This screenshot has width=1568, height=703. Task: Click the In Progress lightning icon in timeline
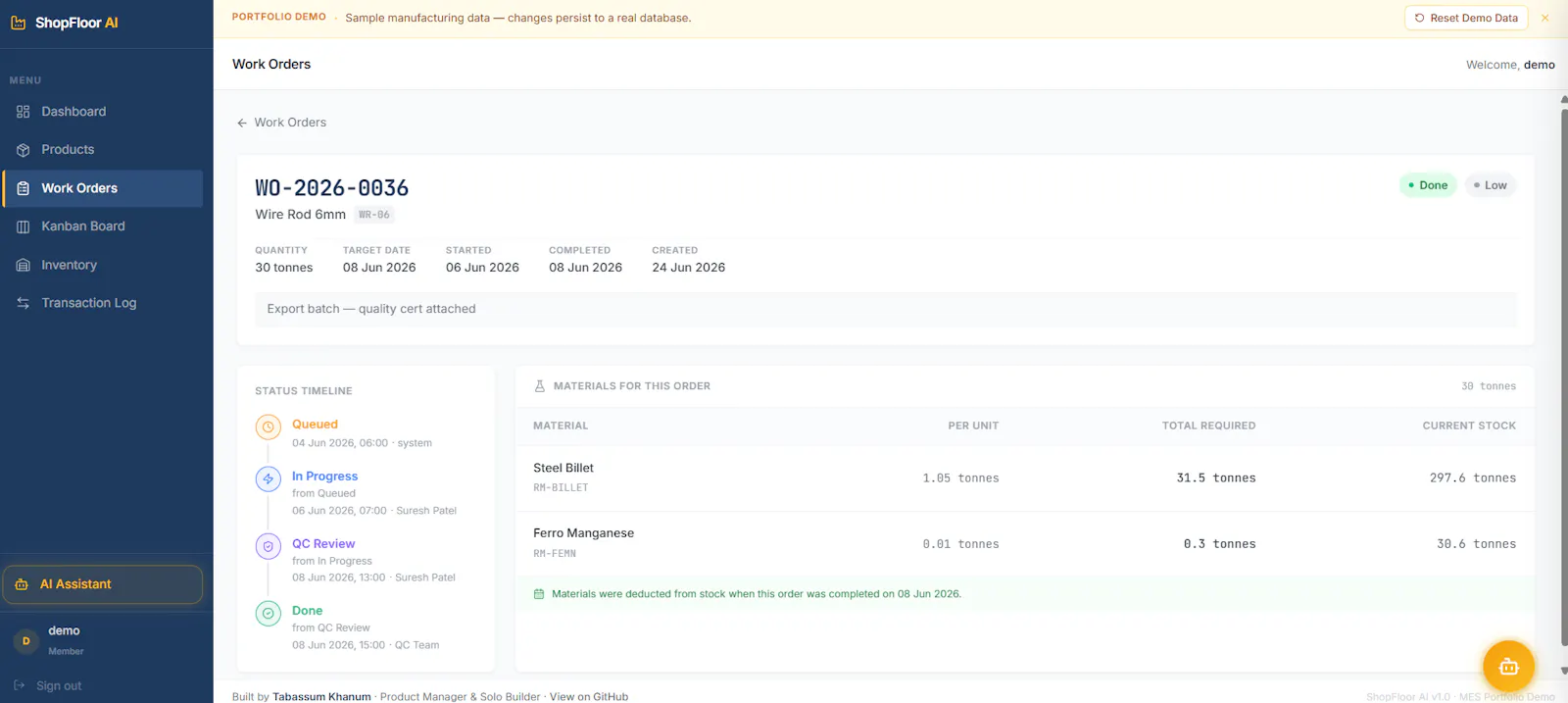click(268, 478)
